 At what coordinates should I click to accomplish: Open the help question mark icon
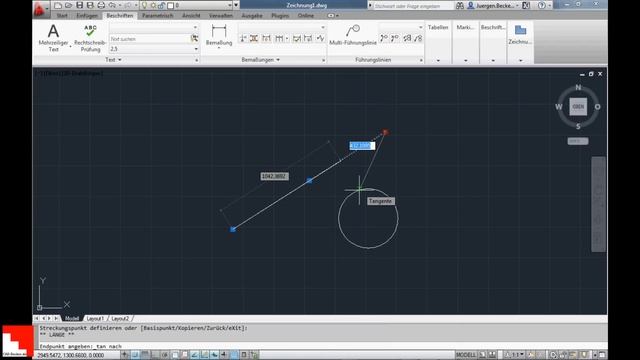pos(542,5)
